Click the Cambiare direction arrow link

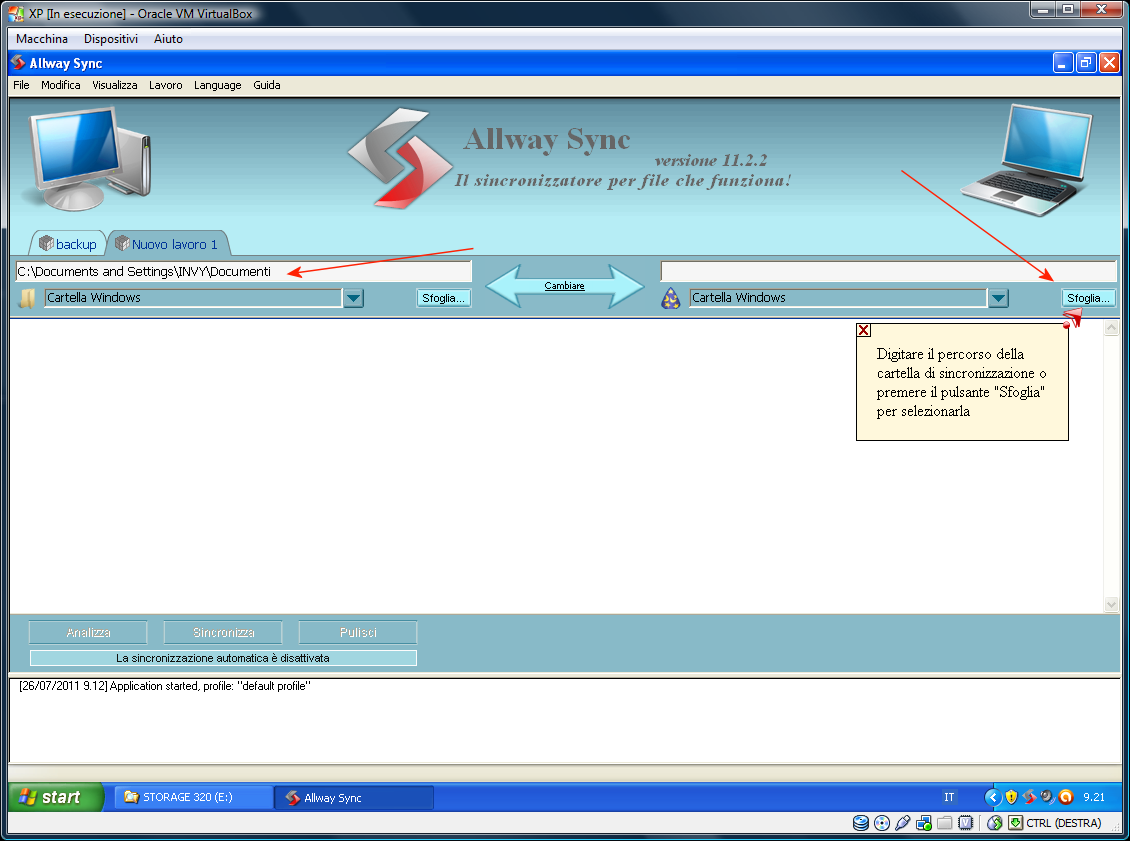click(564, 286)
